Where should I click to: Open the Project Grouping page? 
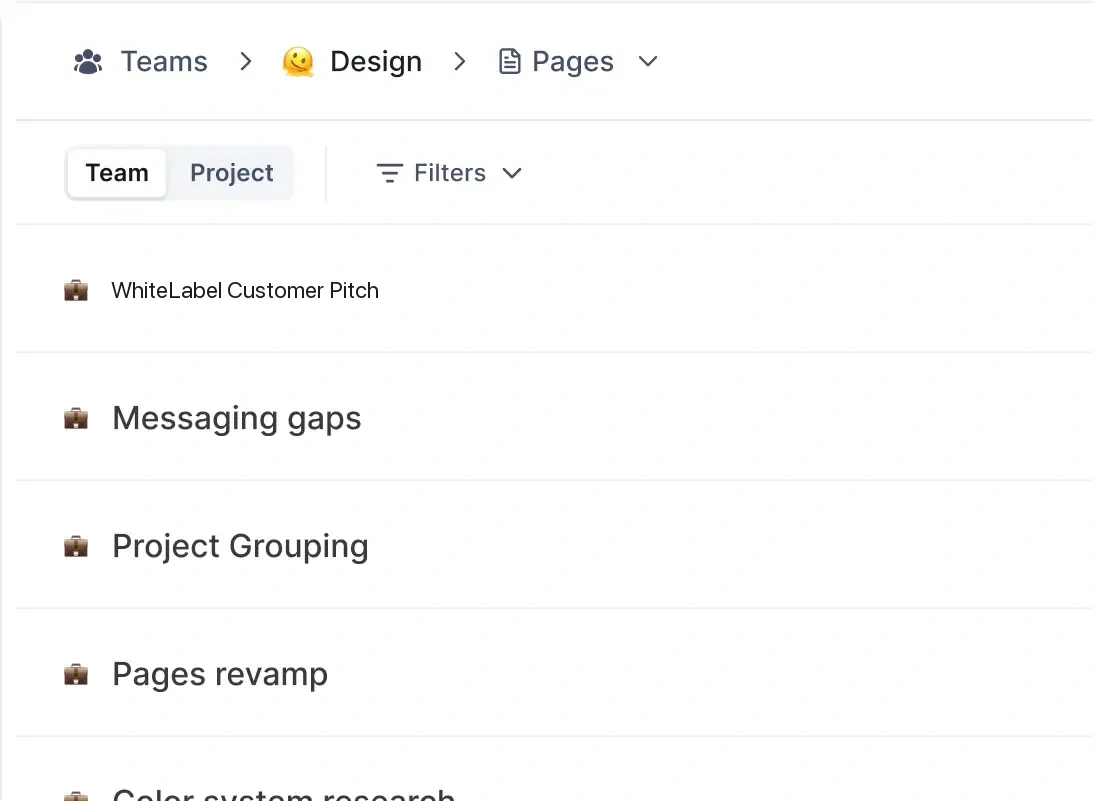(x=240, y=547)
